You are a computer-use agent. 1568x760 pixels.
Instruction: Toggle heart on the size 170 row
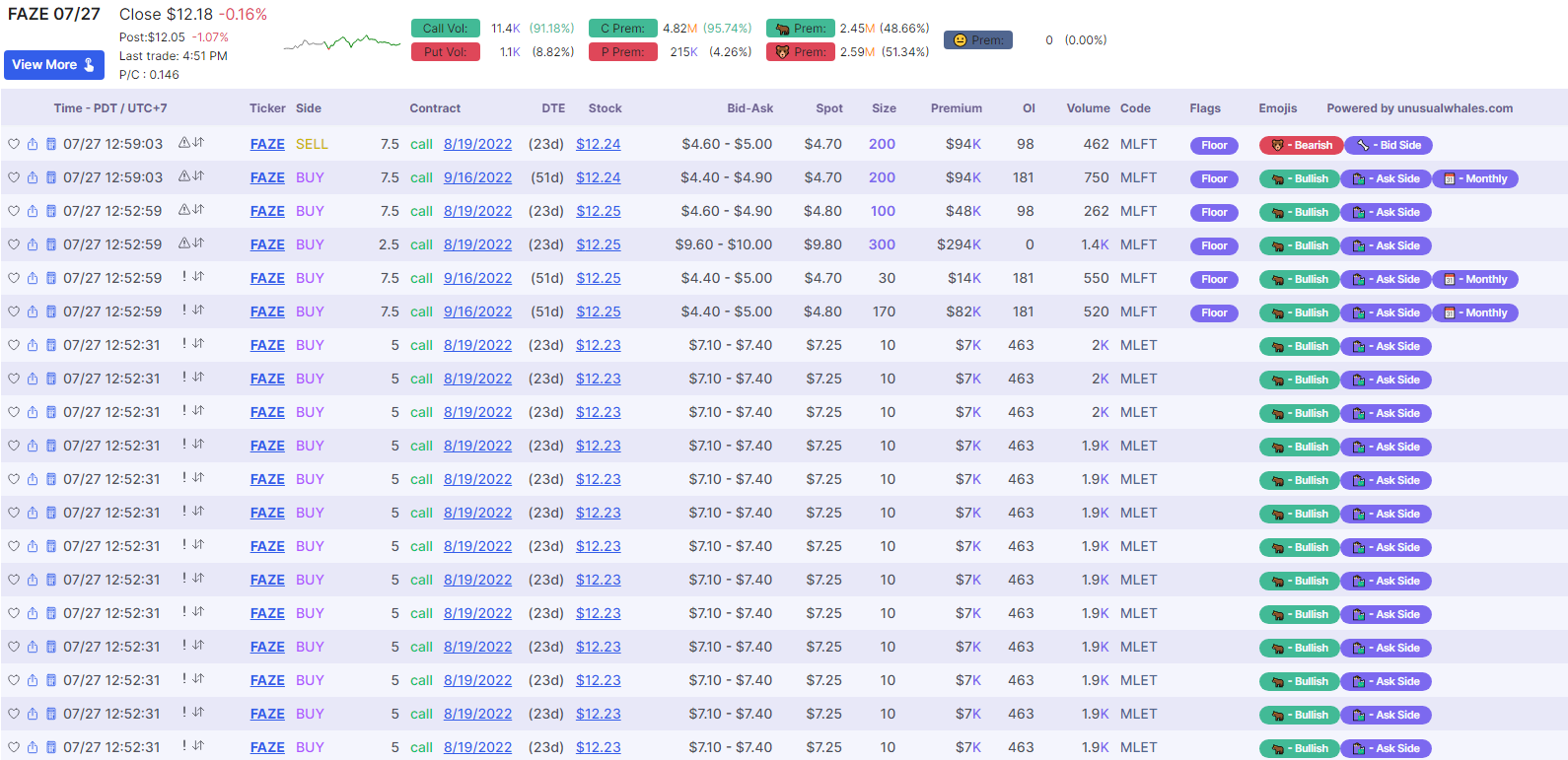point(14,311)
